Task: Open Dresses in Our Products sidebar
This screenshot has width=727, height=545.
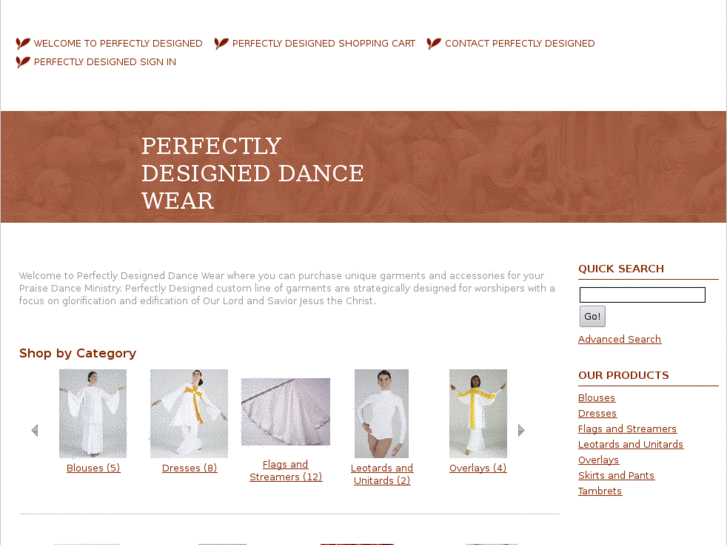Action: coord(597,413)
